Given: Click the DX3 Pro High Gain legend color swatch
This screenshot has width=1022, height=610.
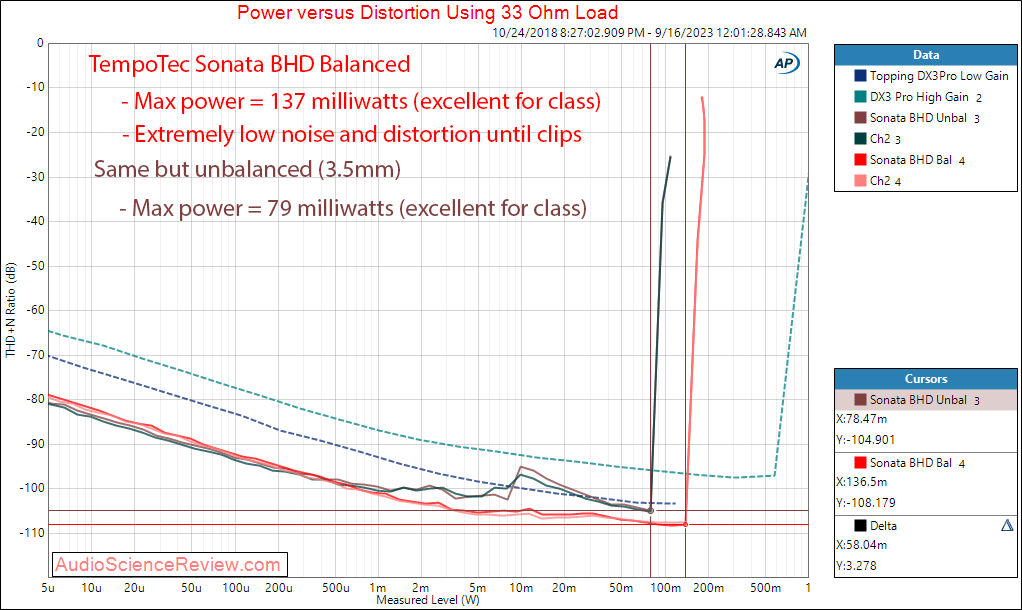Looking at the screenshot, I should tap(860, 96).
